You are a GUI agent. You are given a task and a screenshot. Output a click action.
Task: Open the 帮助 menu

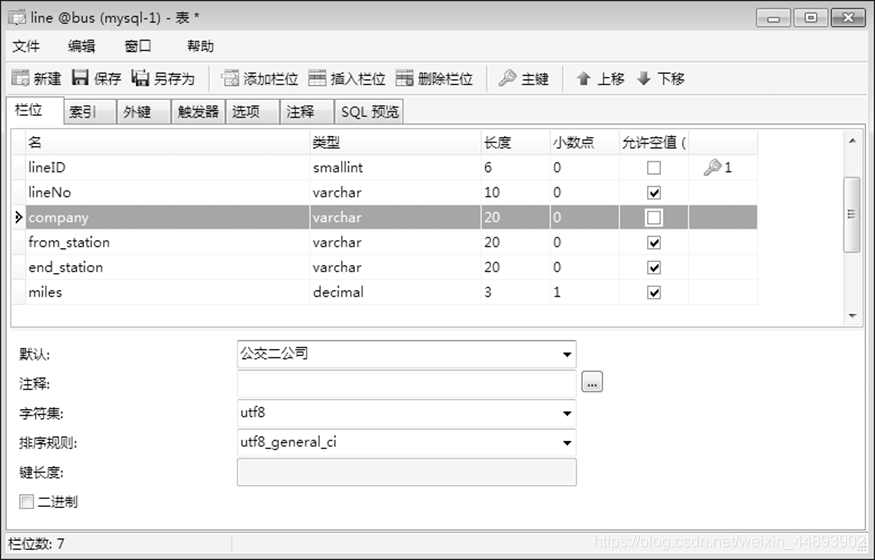200,46
